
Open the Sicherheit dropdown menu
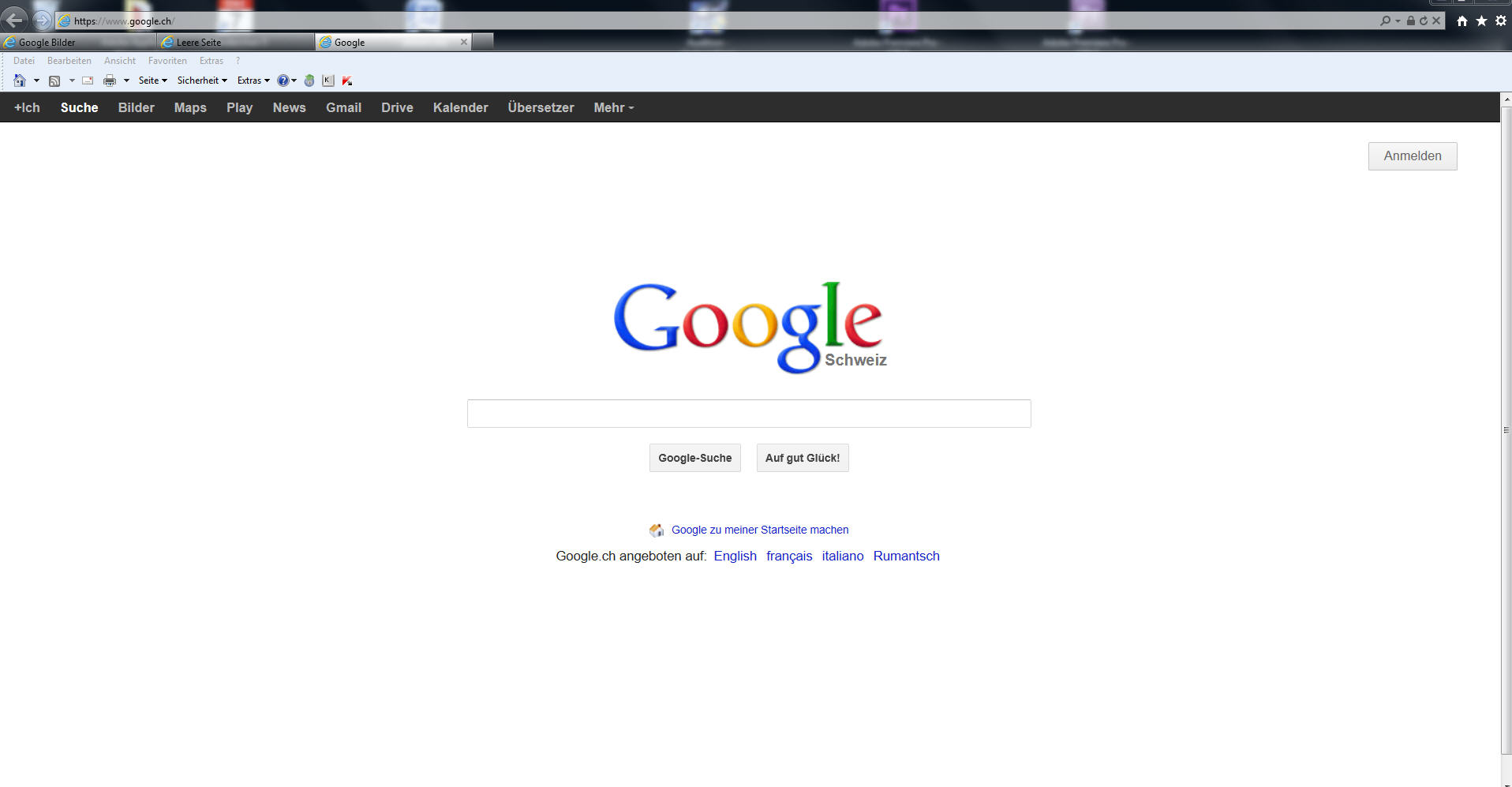[x=202, y=81]
